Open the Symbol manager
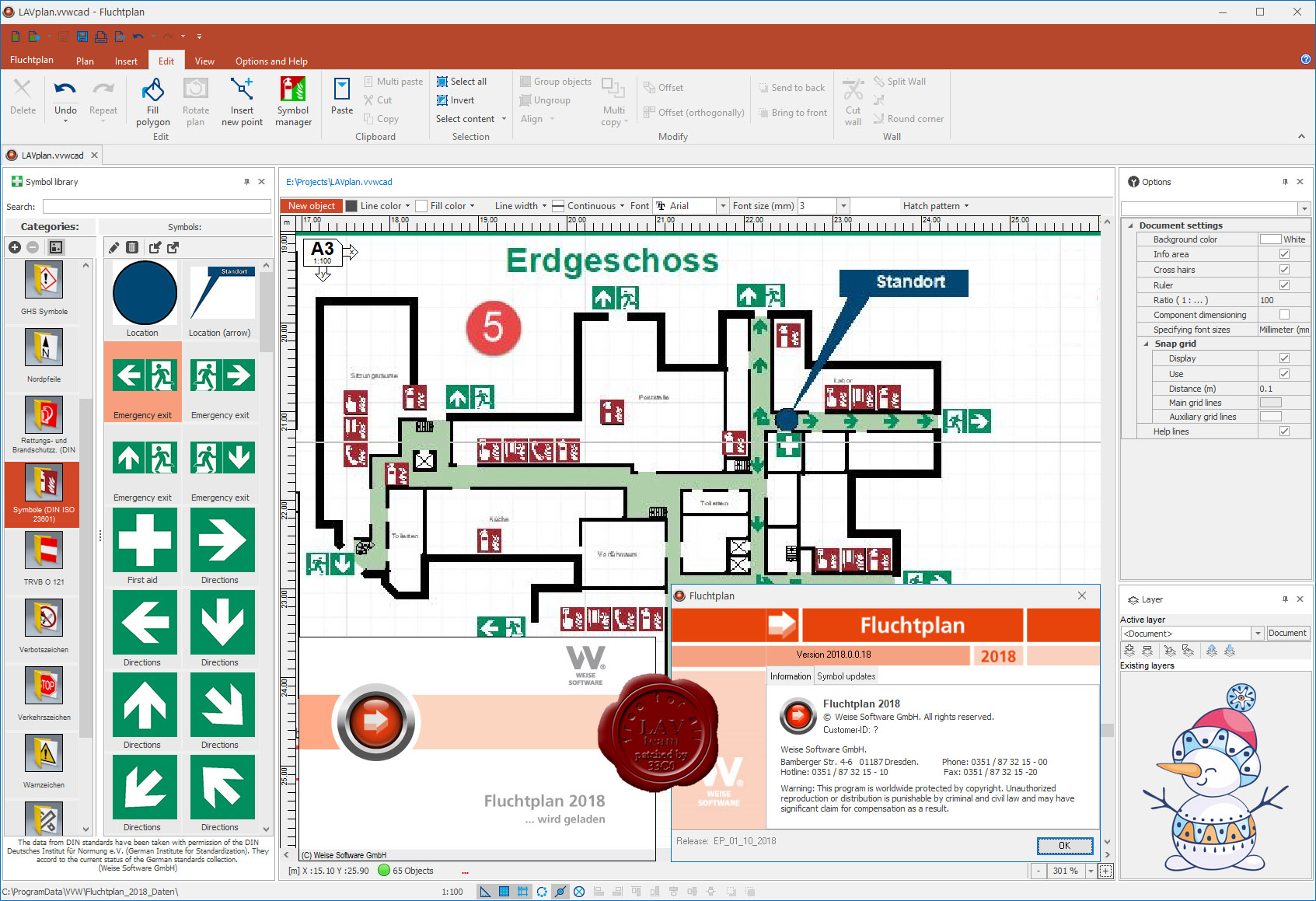1316x901 pixels. point(293,102)
